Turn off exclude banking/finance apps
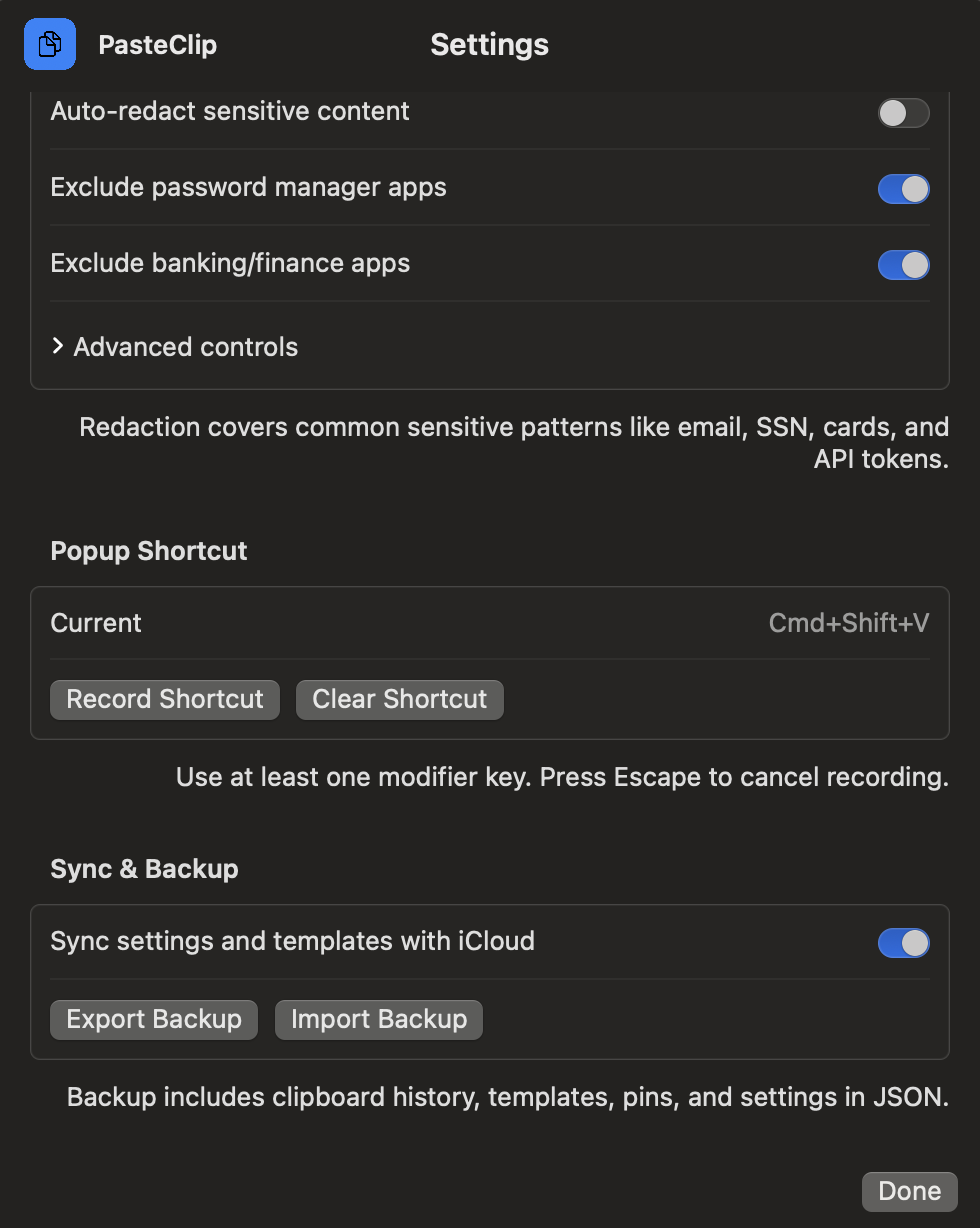980x1228 pixels. (x=903, y=264)
